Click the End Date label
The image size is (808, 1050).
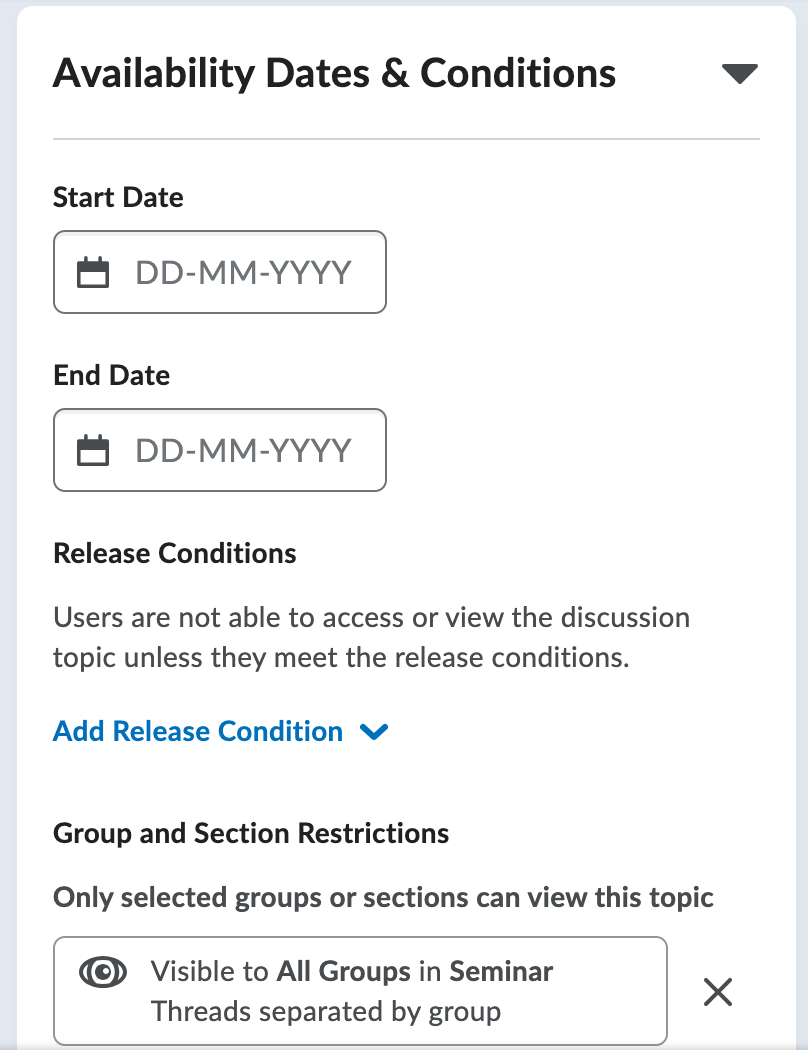click(111, 375)
